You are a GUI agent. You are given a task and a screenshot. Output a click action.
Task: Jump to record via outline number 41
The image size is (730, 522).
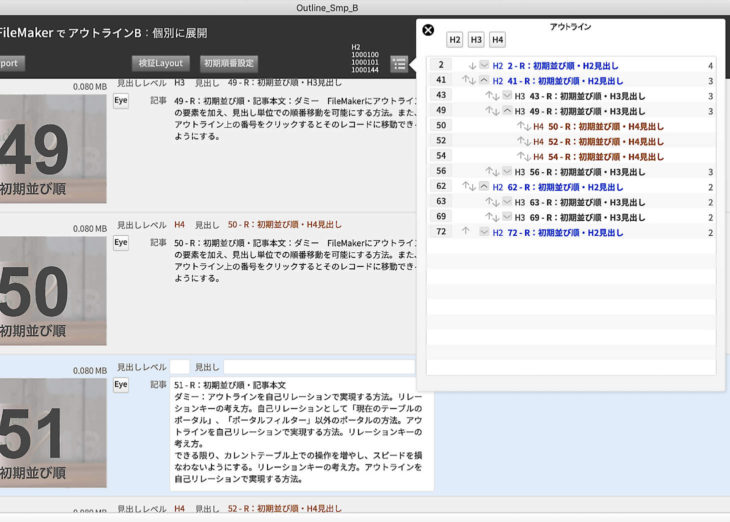tap(441, 80)
